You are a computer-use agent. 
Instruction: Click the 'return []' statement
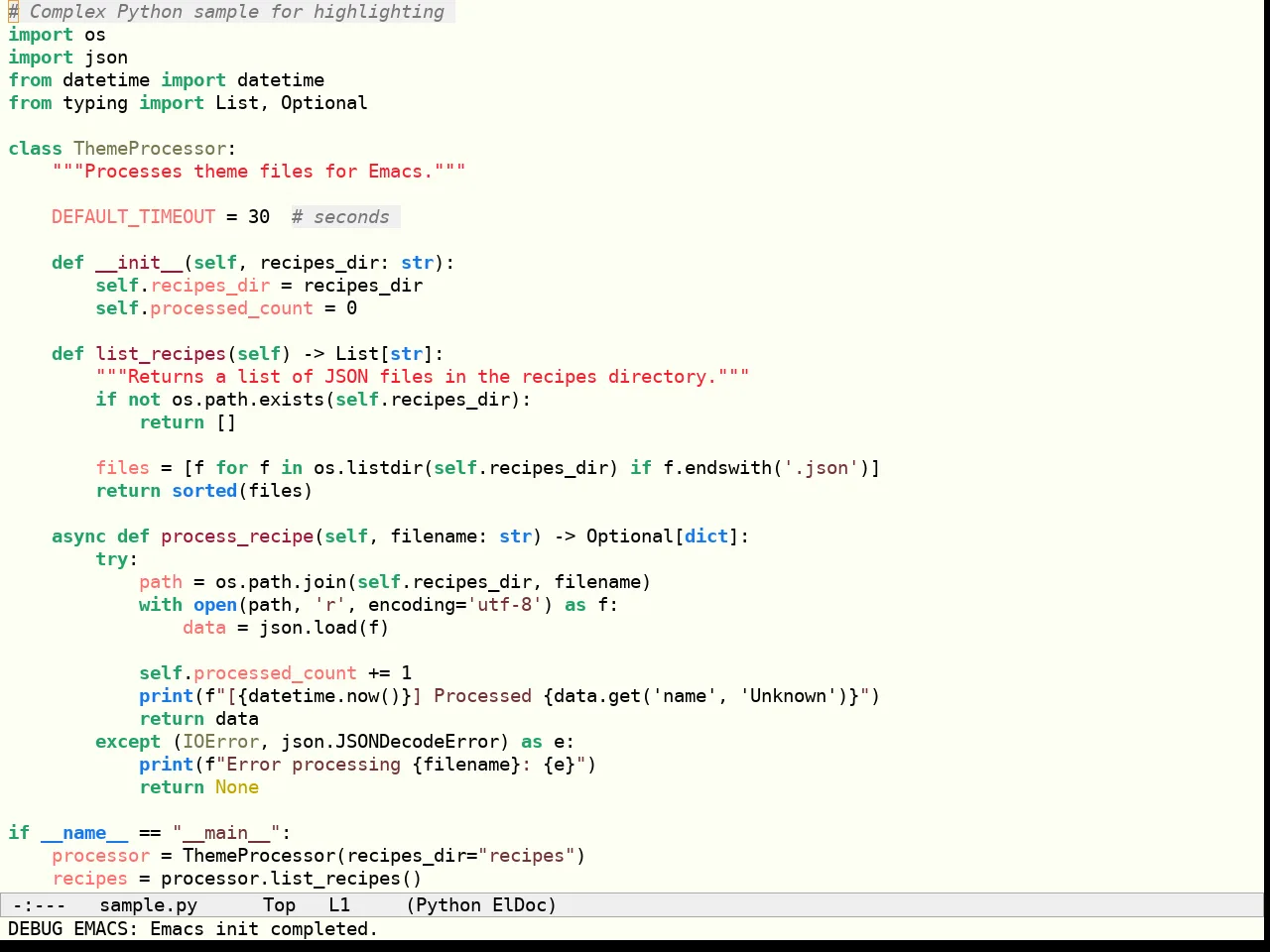[188, 422]
